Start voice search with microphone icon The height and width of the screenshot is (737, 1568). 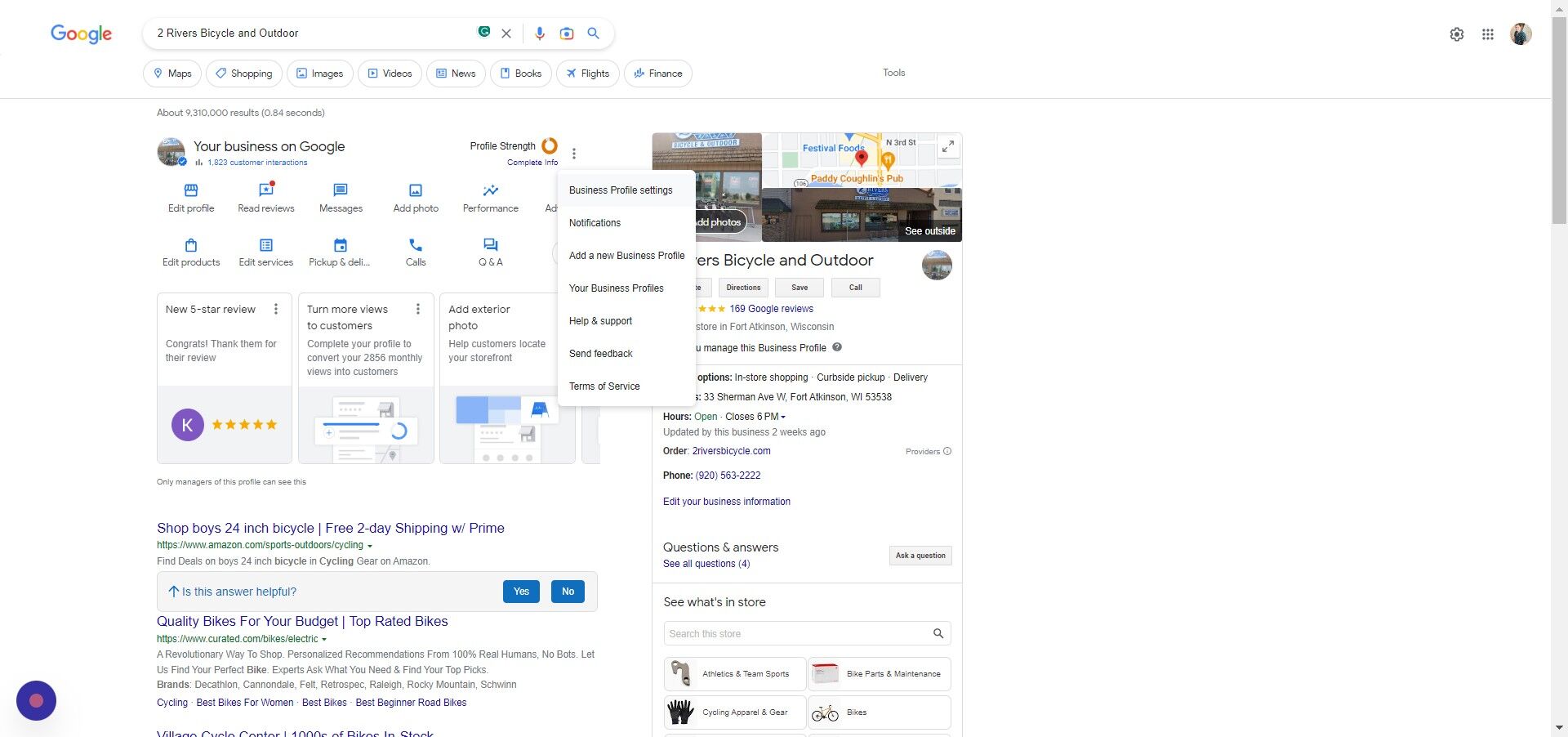tap(539, 33)
